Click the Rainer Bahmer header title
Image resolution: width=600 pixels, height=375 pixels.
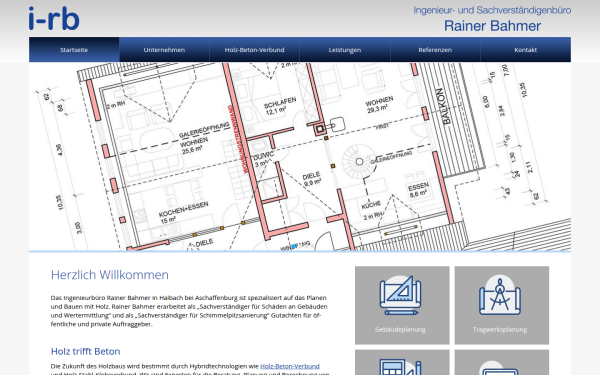[x=492, y=26]
